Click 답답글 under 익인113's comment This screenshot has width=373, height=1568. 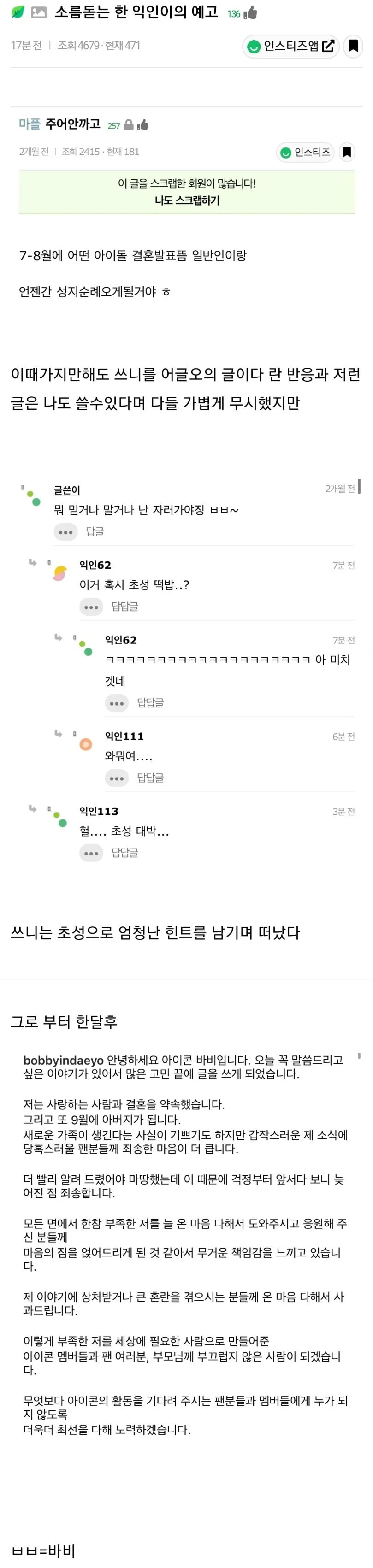click(x=125, y=854)
